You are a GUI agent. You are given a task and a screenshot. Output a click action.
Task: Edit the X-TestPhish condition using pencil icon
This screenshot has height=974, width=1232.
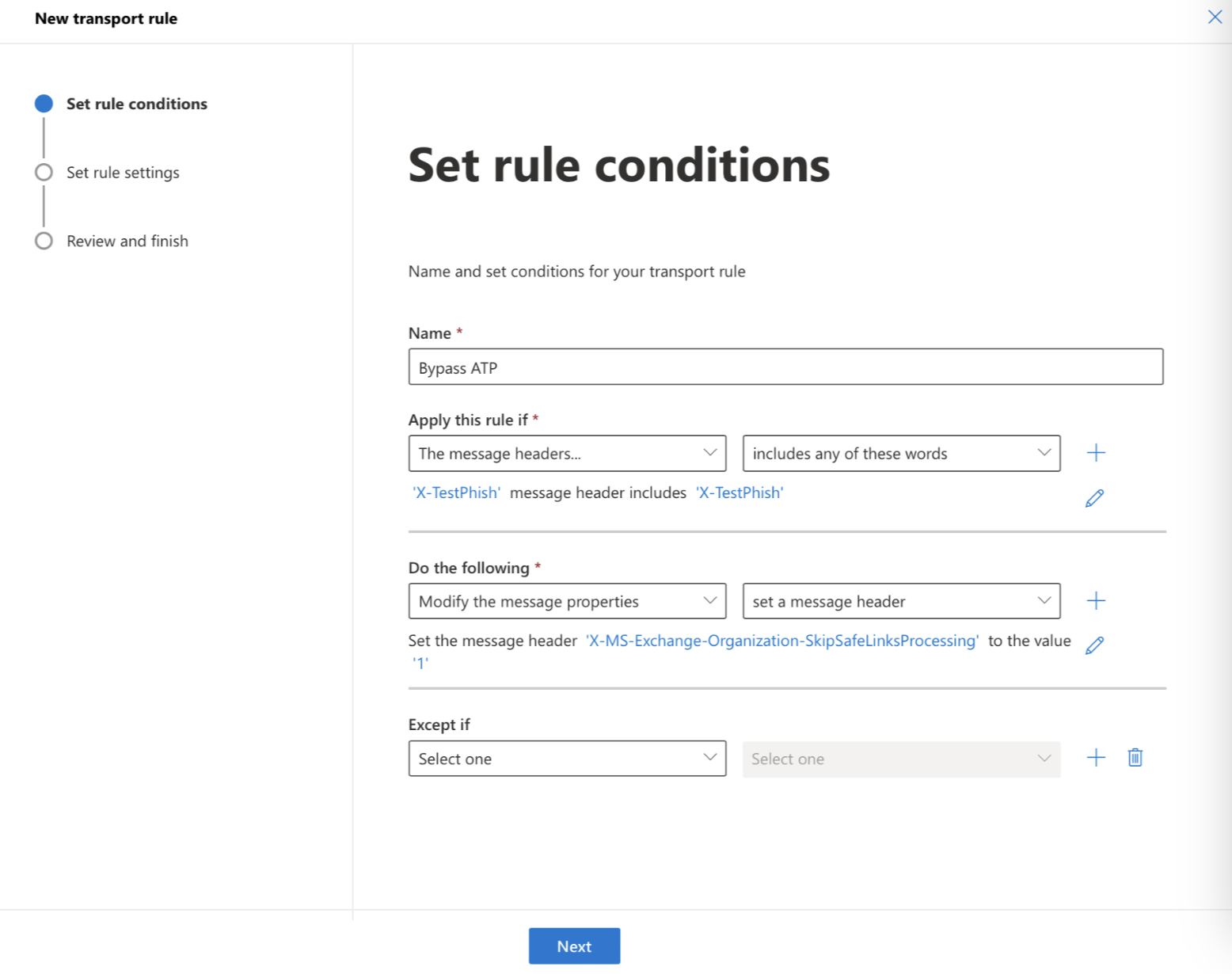tap(1094, 497)
